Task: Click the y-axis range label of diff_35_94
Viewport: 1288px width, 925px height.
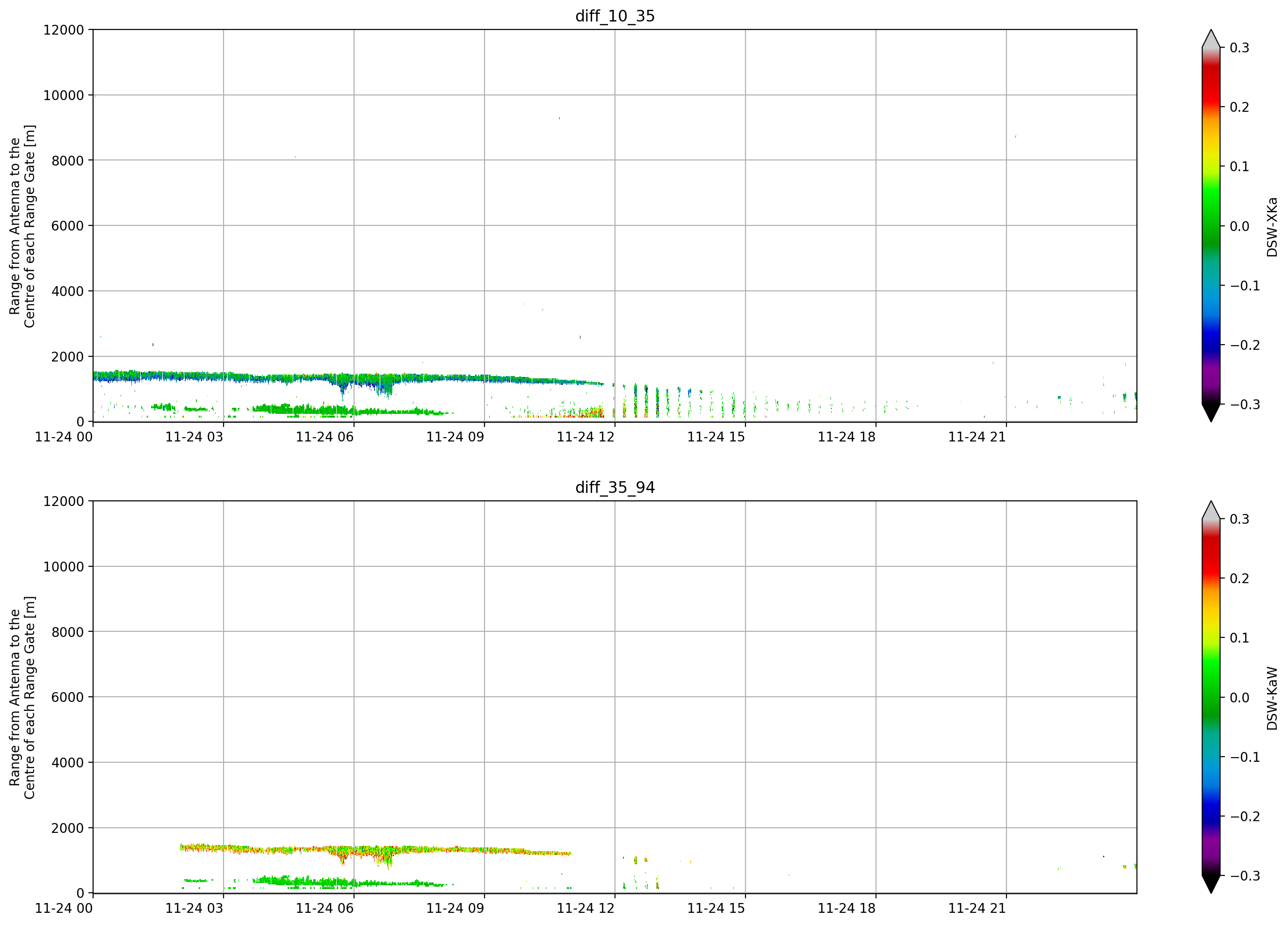Action: click(x=22, y=697)
